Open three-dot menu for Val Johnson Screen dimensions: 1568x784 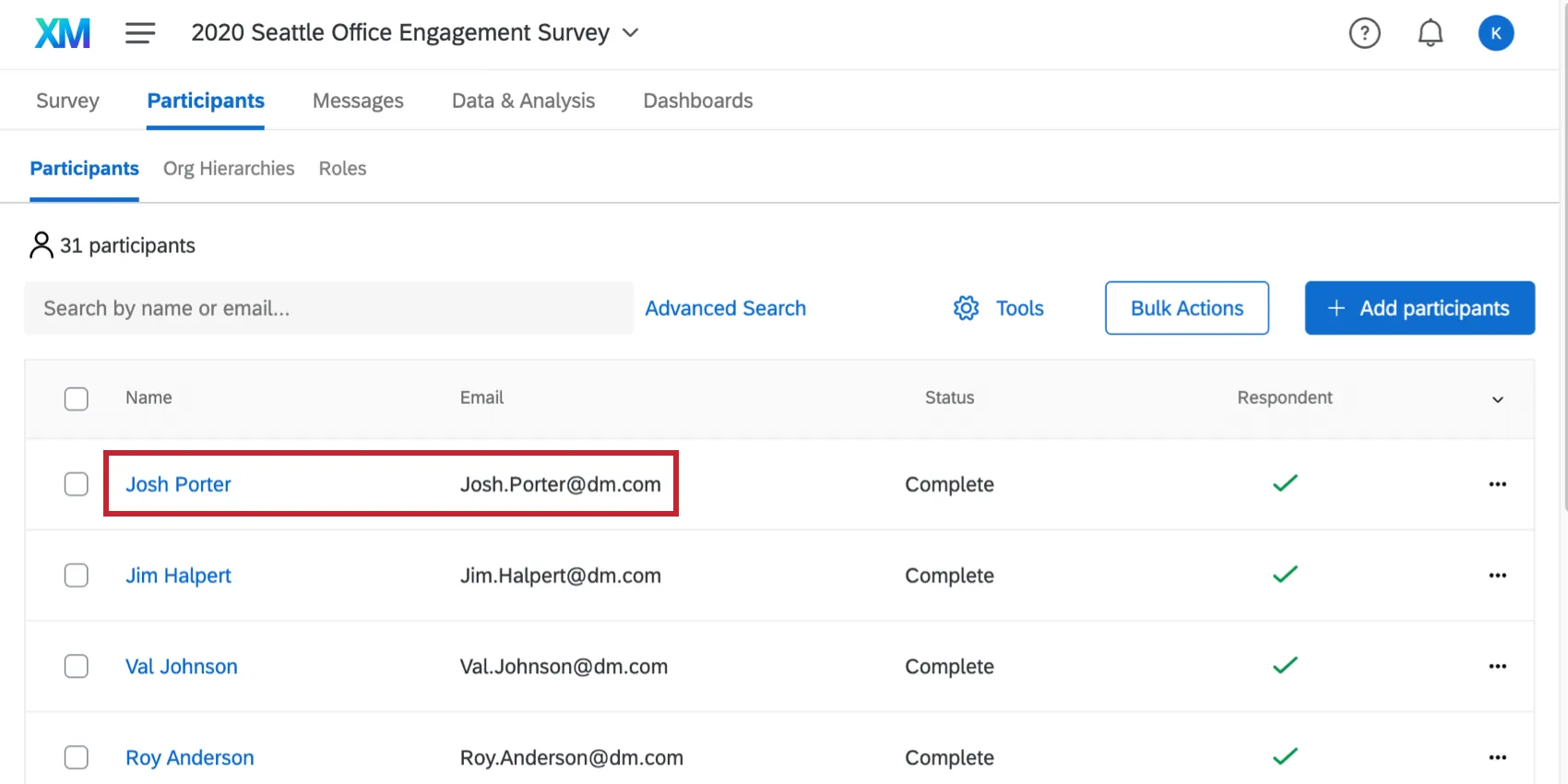pyautogui.click(x=1497, y=666)
